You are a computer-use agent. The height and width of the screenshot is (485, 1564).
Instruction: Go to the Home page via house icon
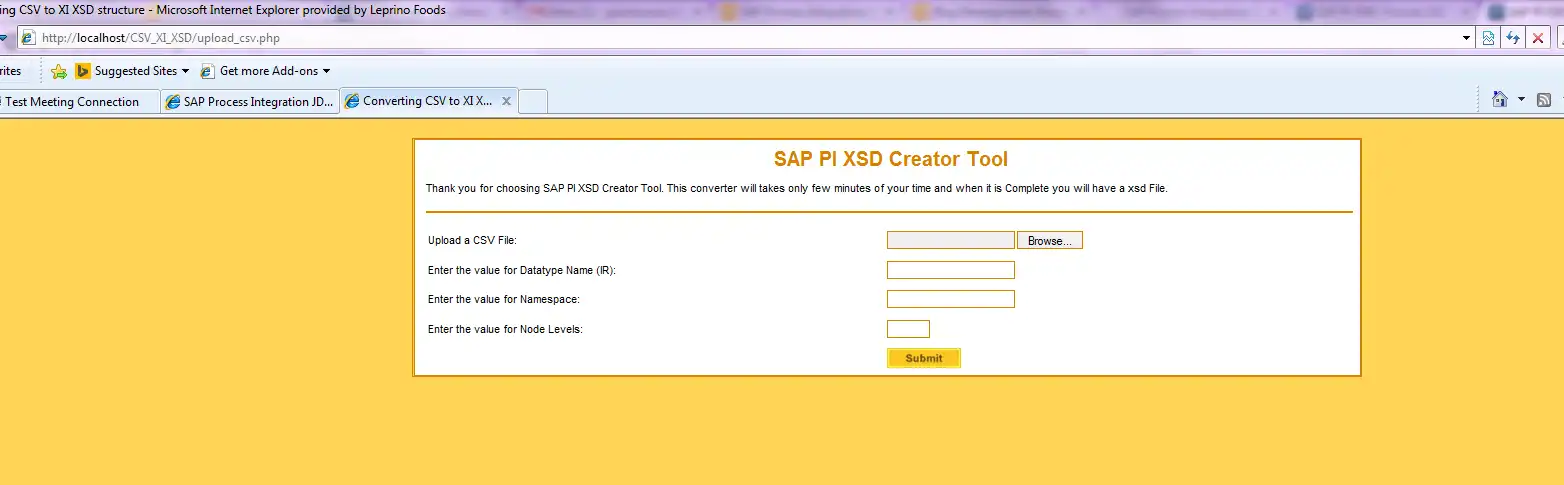(x=1499, y=99)
